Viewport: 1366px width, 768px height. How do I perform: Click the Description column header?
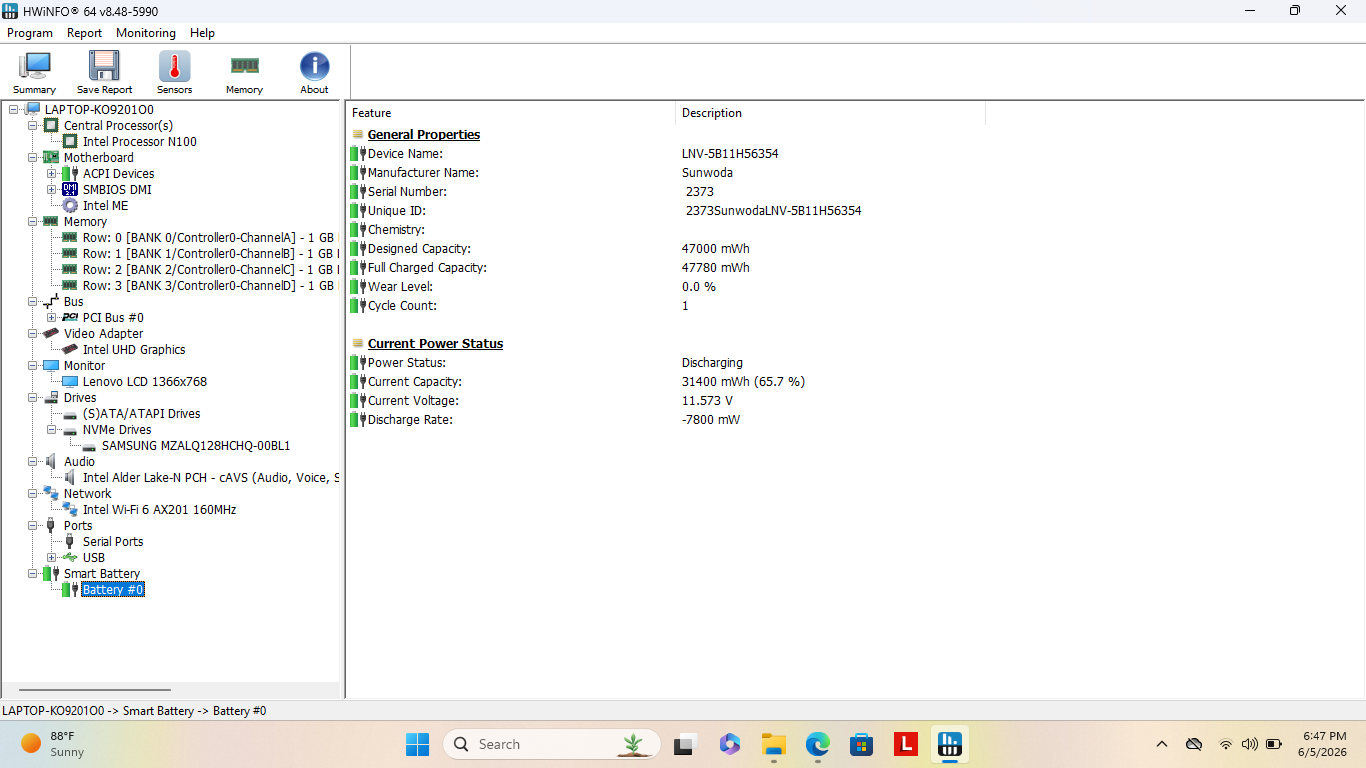(830, 113)
